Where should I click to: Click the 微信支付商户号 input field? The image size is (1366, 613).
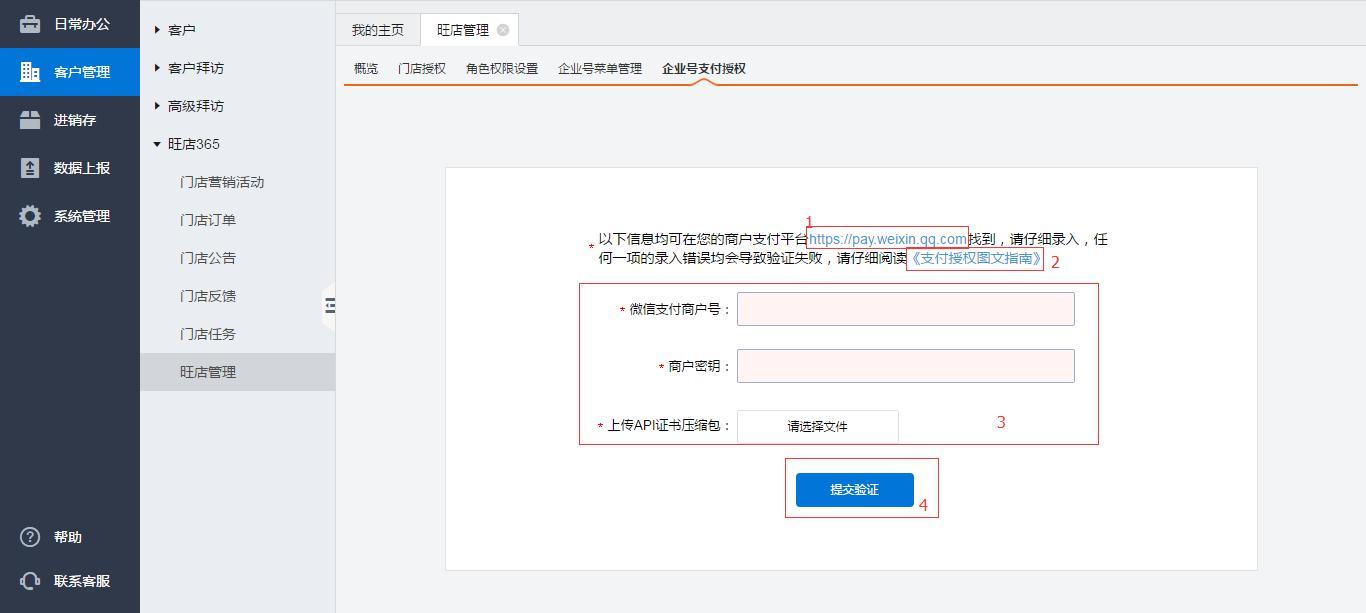(x=905, y=309)
